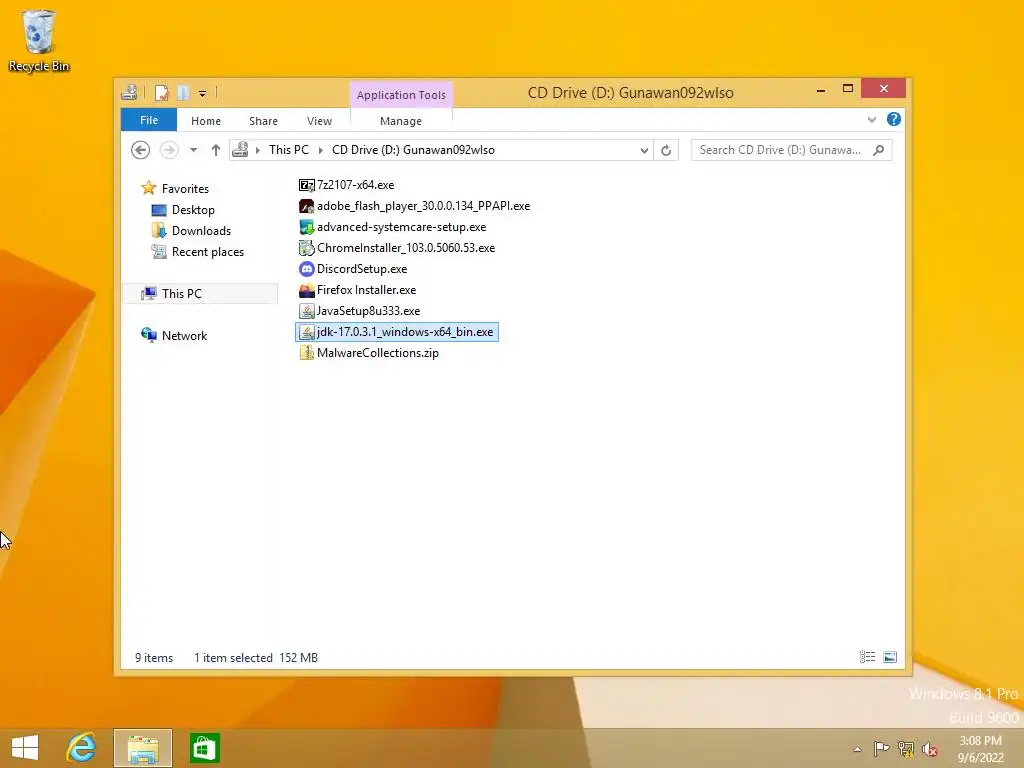Go back with the Back arrow
Screen dimensions: 1024x768
[140, 150]
